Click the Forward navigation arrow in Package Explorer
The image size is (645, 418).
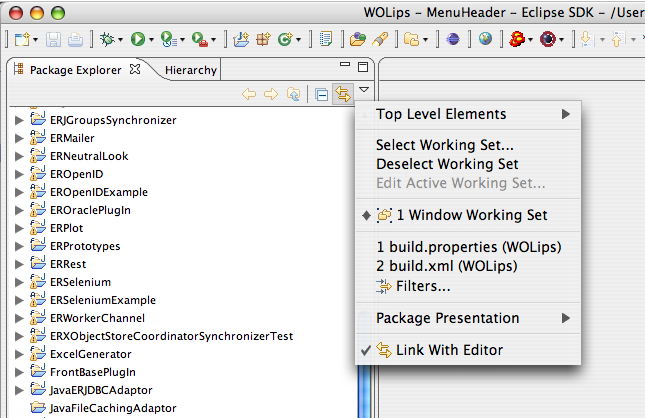tap(271, 94)
